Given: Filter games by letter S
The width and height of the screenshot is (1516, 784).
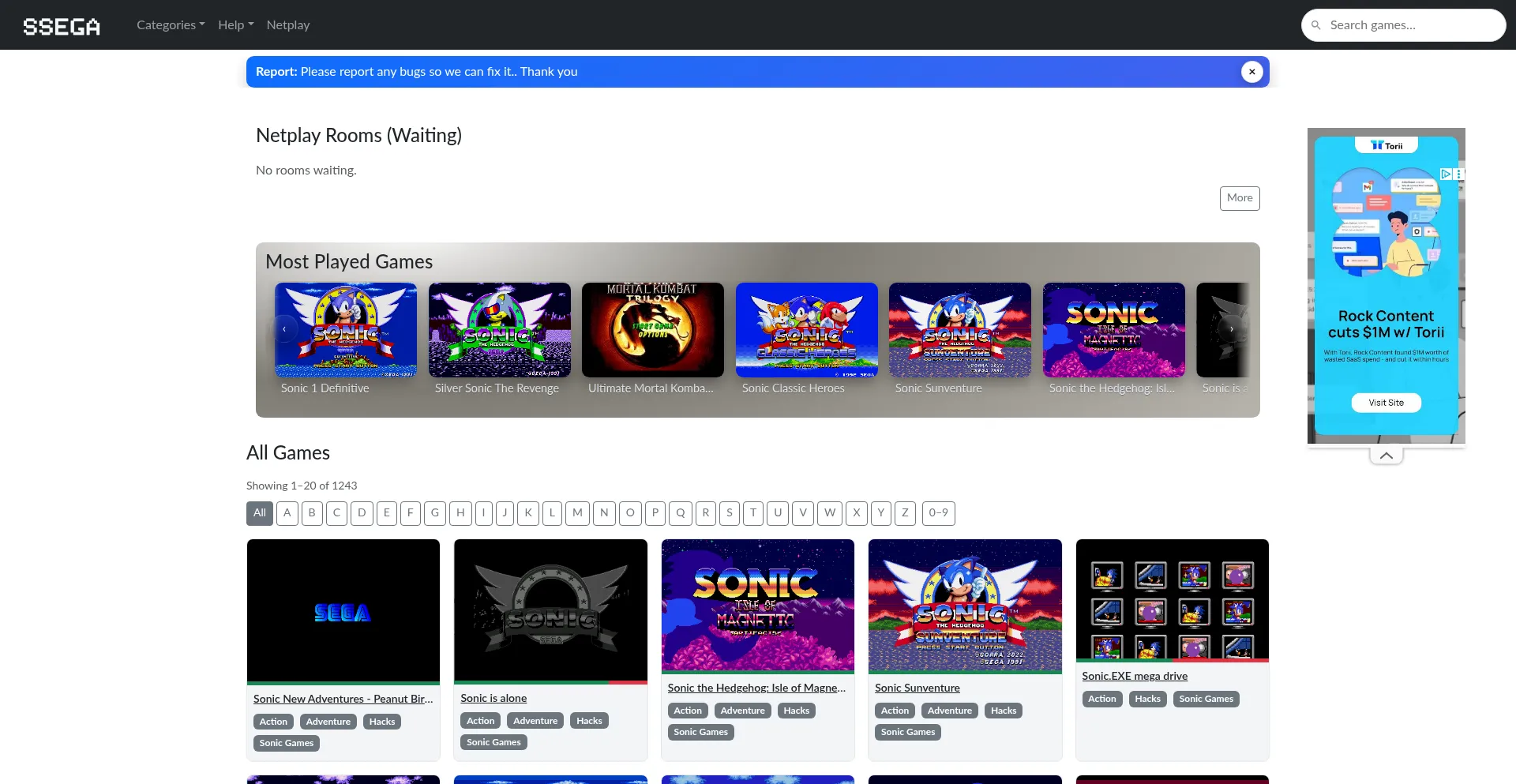Looking at the screenshot, I should point(729,513).
